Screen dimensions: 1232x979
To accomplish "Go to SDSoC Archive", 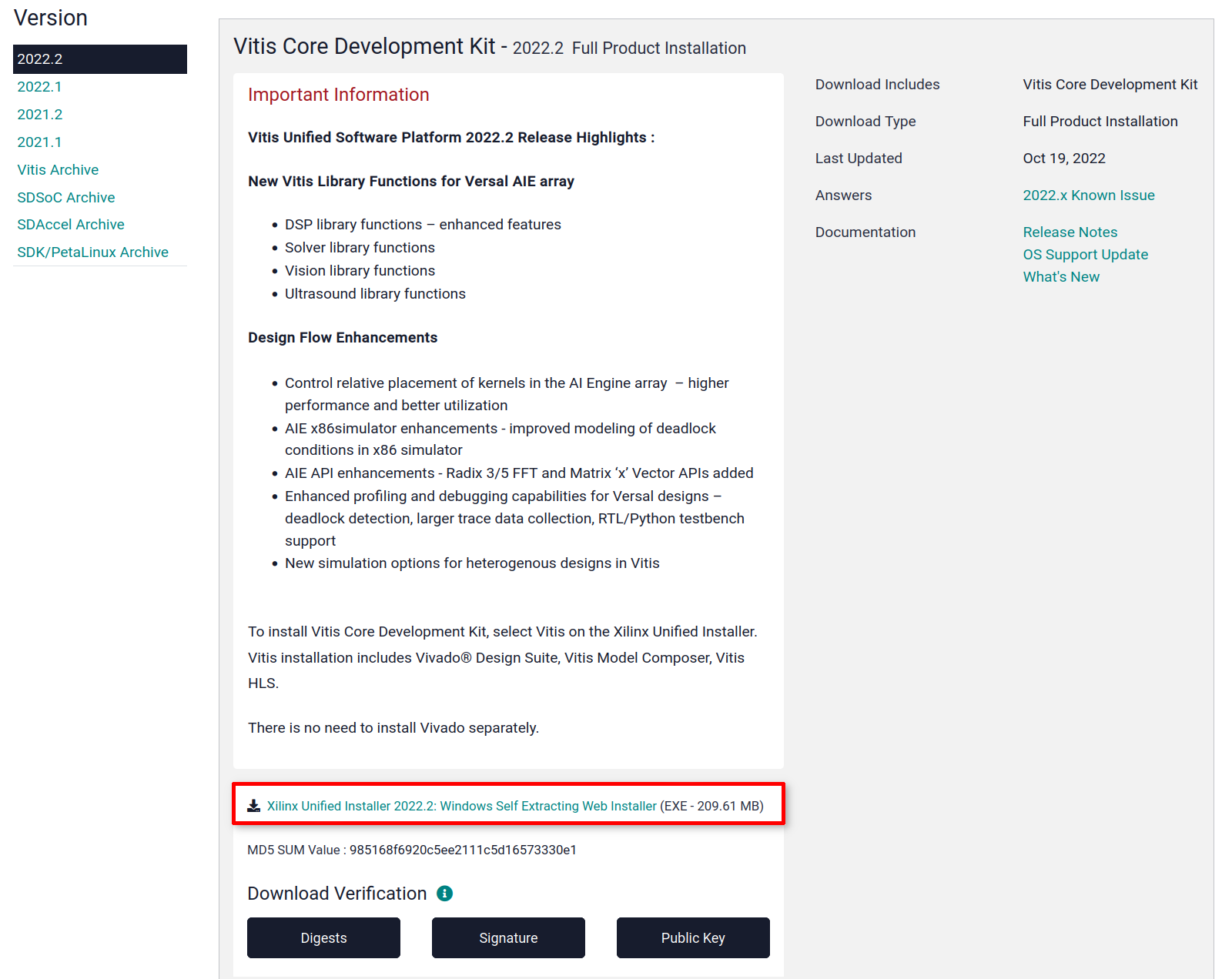I will click(66, 198).
